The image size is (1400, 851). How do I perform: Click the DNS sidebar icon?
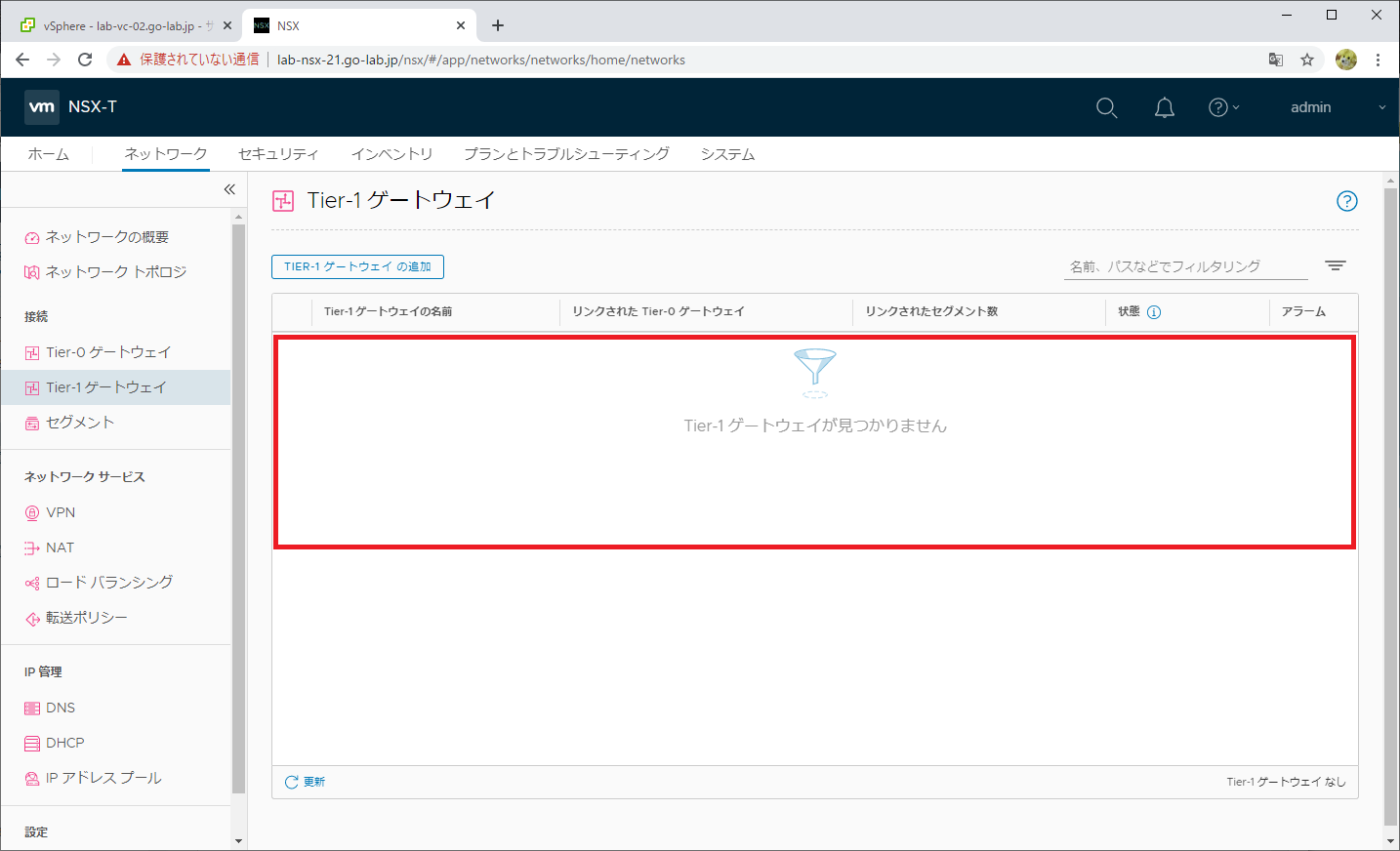pyautogui.click(x=32, y=709)
